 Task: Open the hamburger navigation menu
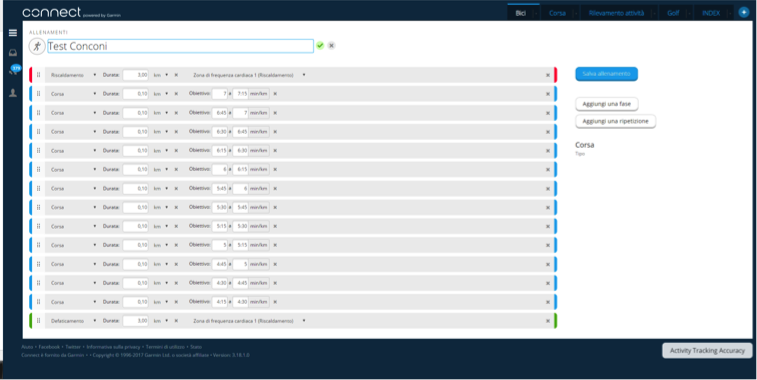click(x=13, y=33)
